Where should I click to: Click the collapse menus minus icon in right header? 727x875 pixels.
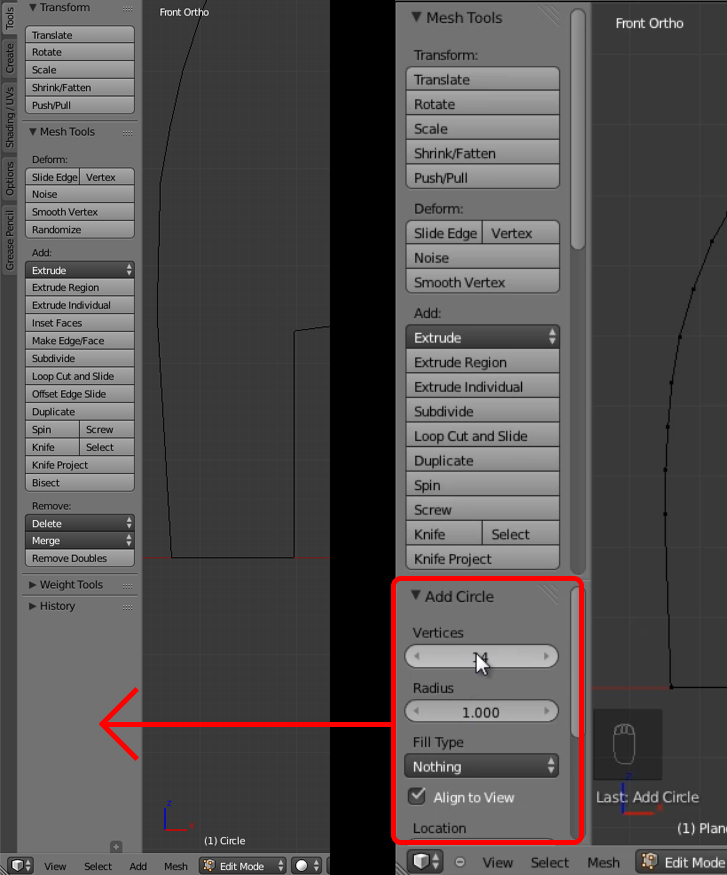(x=460, y=862)
